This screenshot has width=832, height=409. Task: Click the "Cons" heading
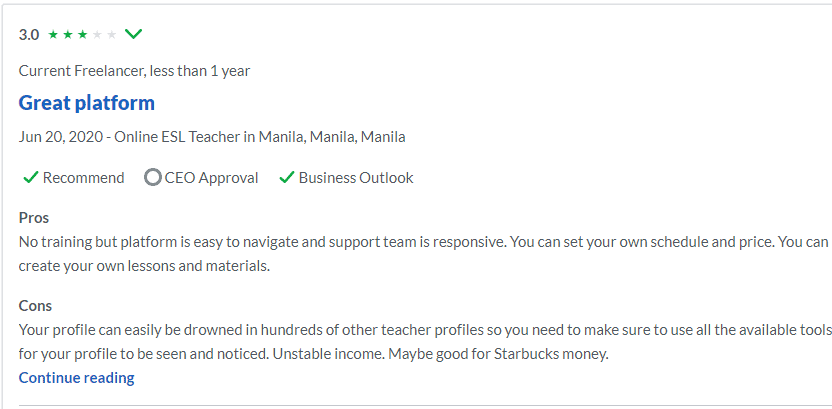(36, 306)
